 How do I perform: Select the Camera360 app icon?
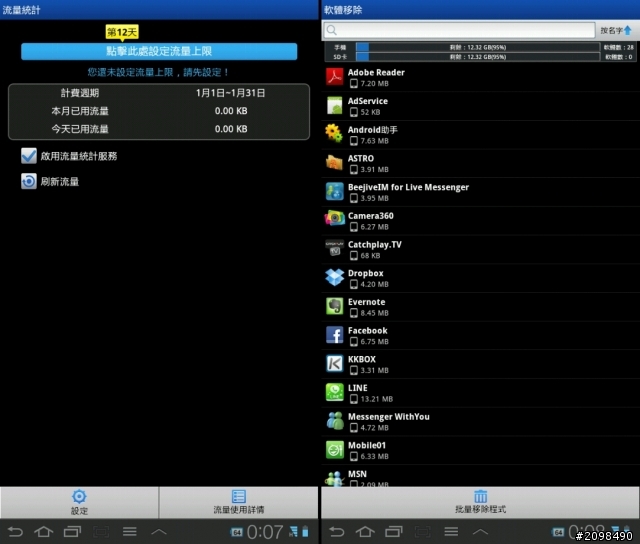(335, 220)
